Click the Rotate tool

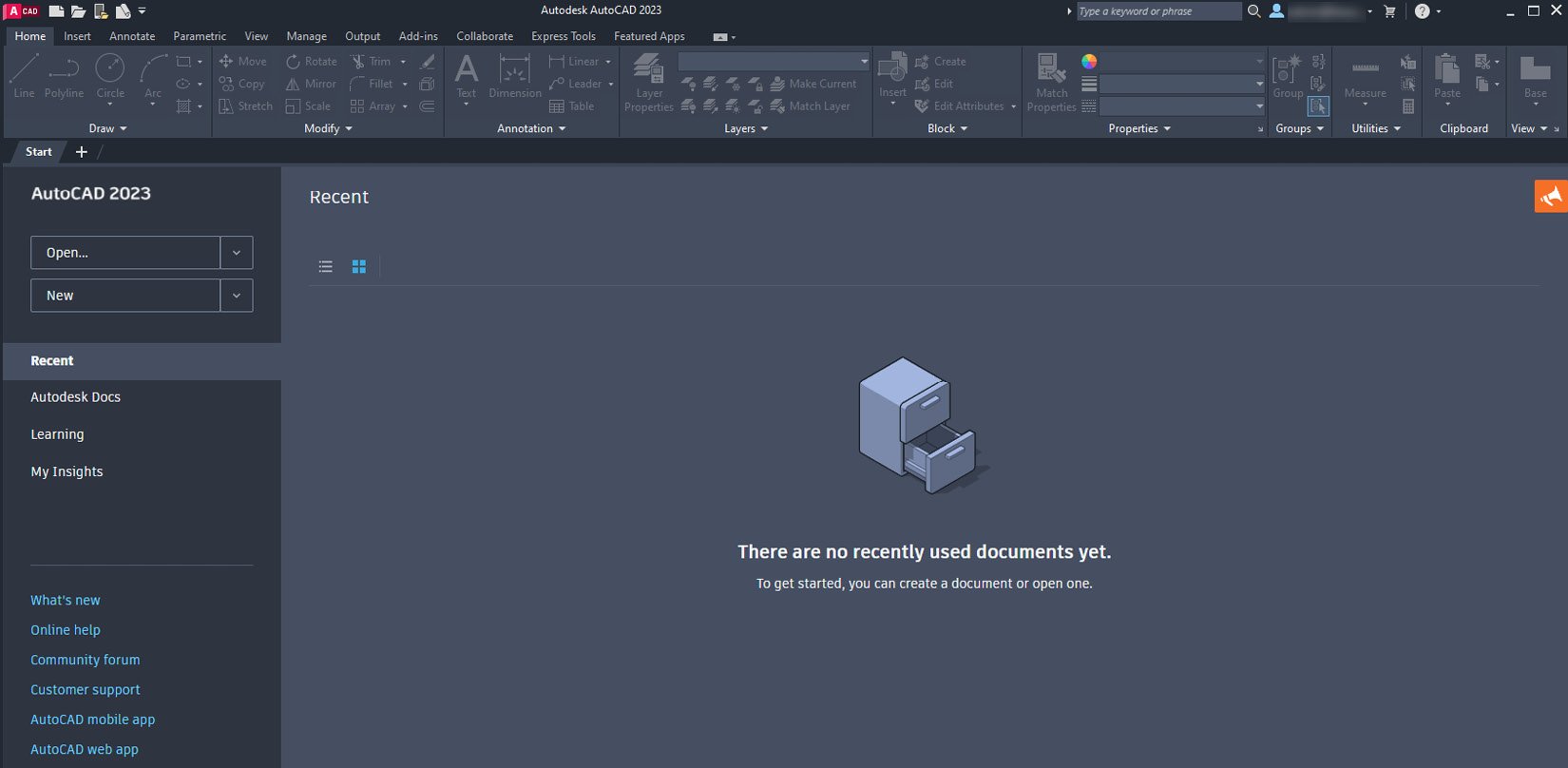point(312,61)
